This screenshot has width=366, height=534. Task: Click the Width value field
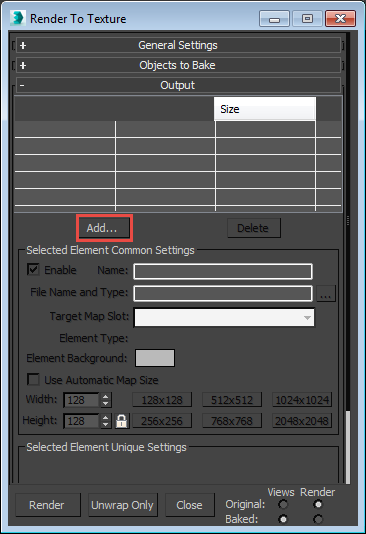pyautogui.click(x=81, y=400)
